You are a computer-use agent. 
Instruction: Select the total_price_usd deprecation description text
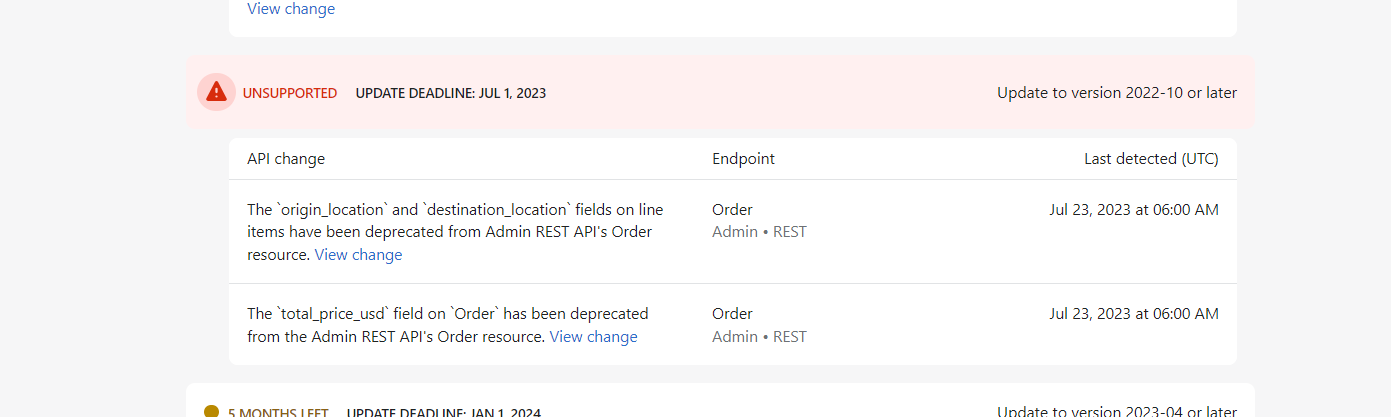[448, 325]
